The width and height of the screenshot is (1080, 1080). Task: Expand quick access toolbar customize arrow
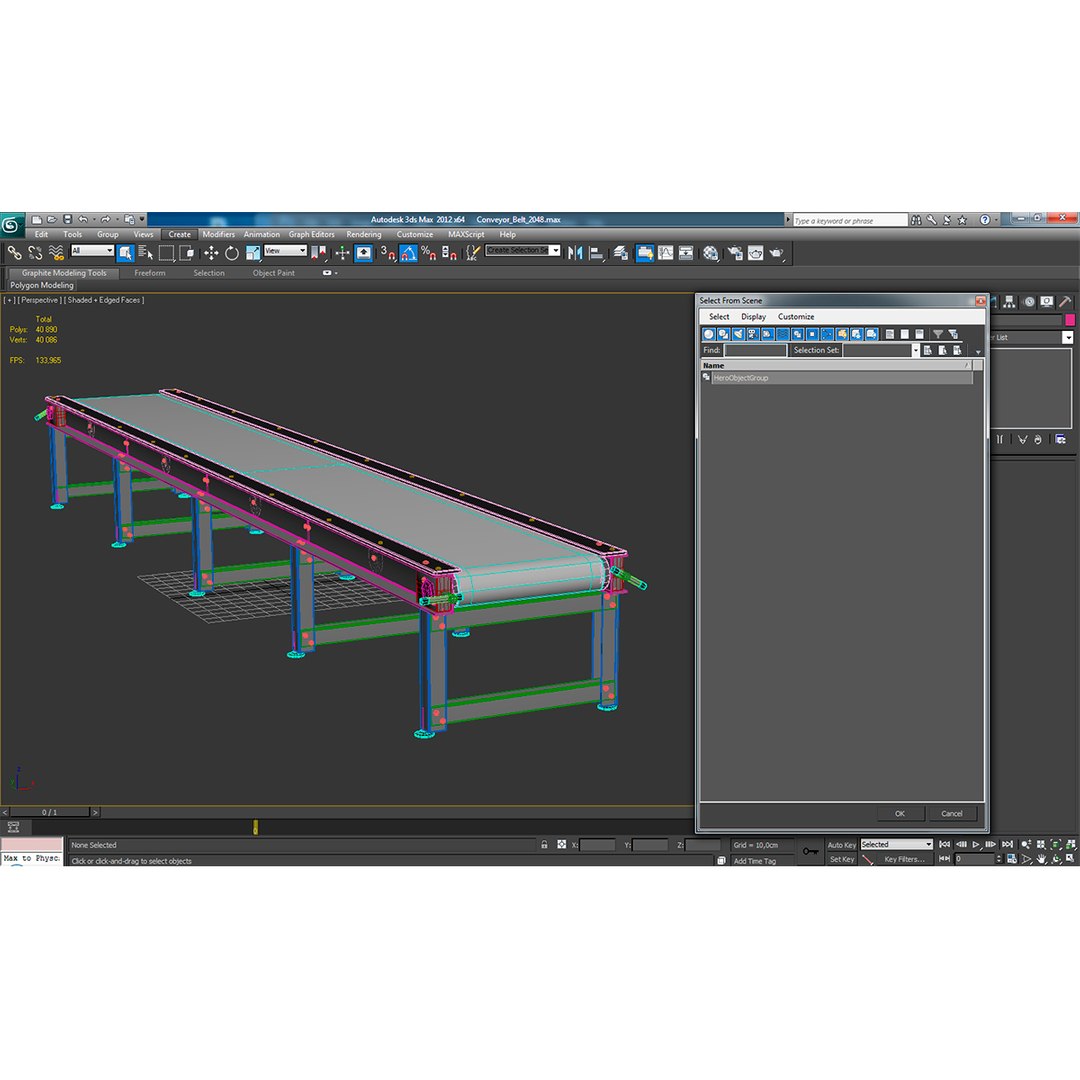click(143, 219)
